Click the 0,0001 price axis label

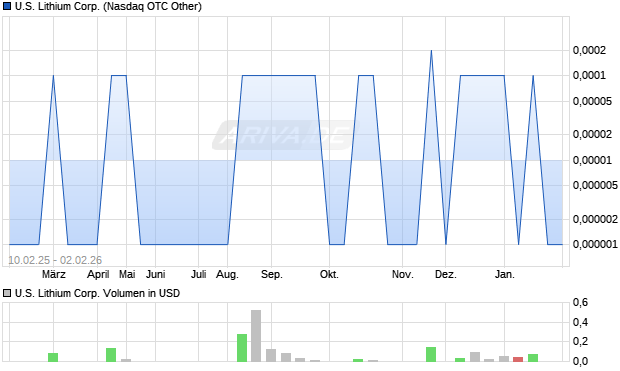point(589,75)
